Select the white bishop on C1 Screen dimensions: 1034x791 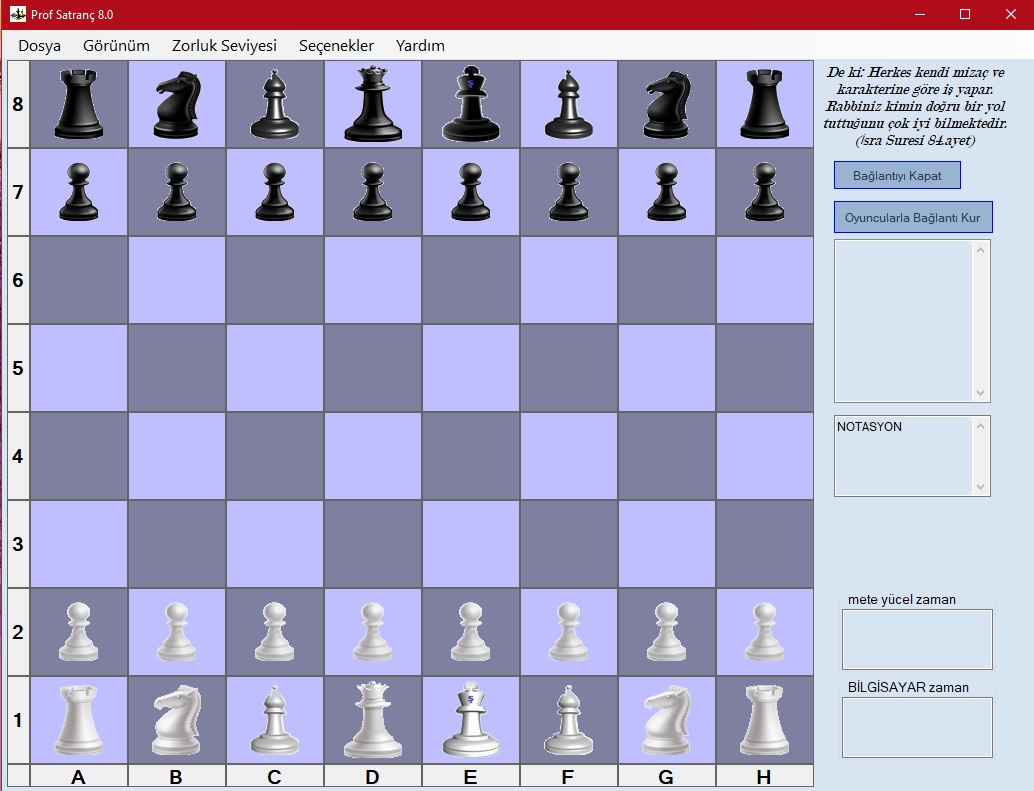tap(275, 720)
